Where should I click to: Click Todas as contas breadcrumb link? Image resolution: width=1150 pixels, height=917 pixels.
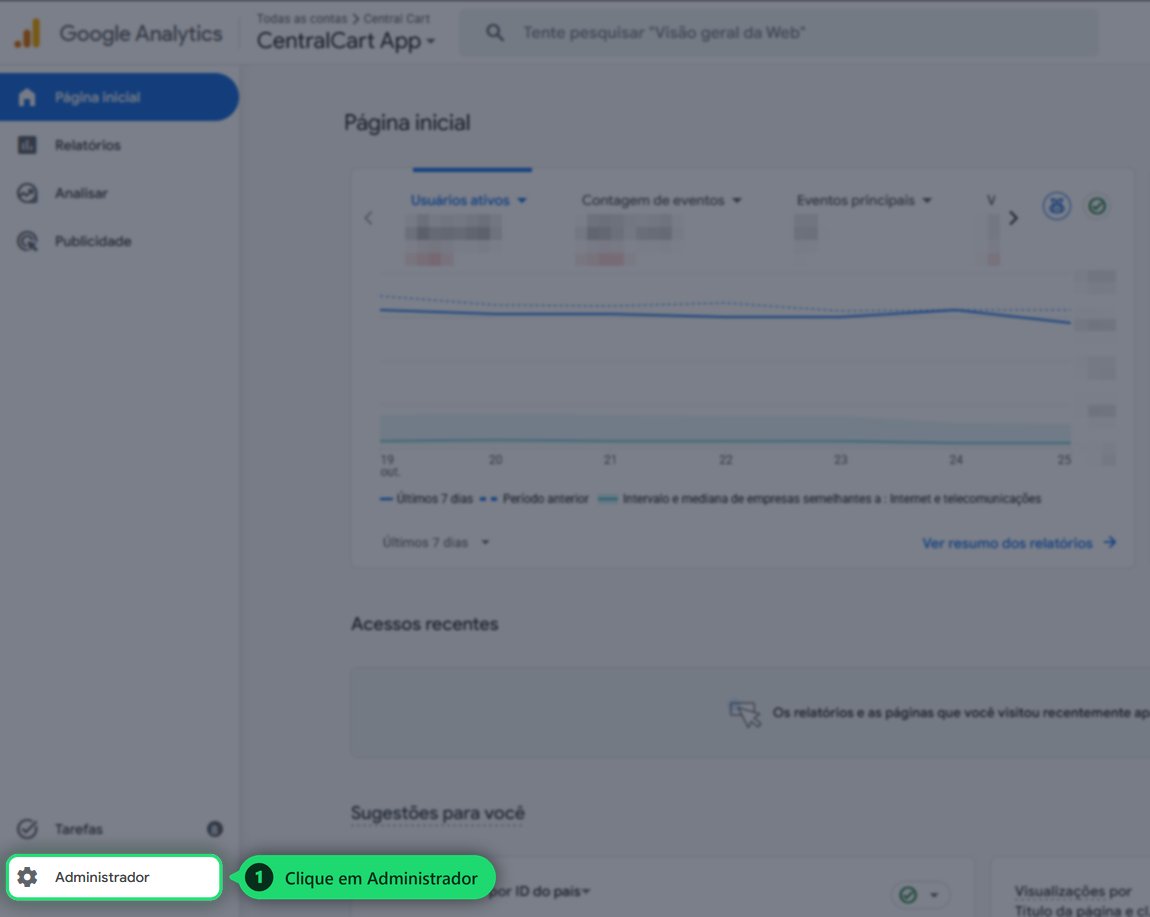click(301, 18)
